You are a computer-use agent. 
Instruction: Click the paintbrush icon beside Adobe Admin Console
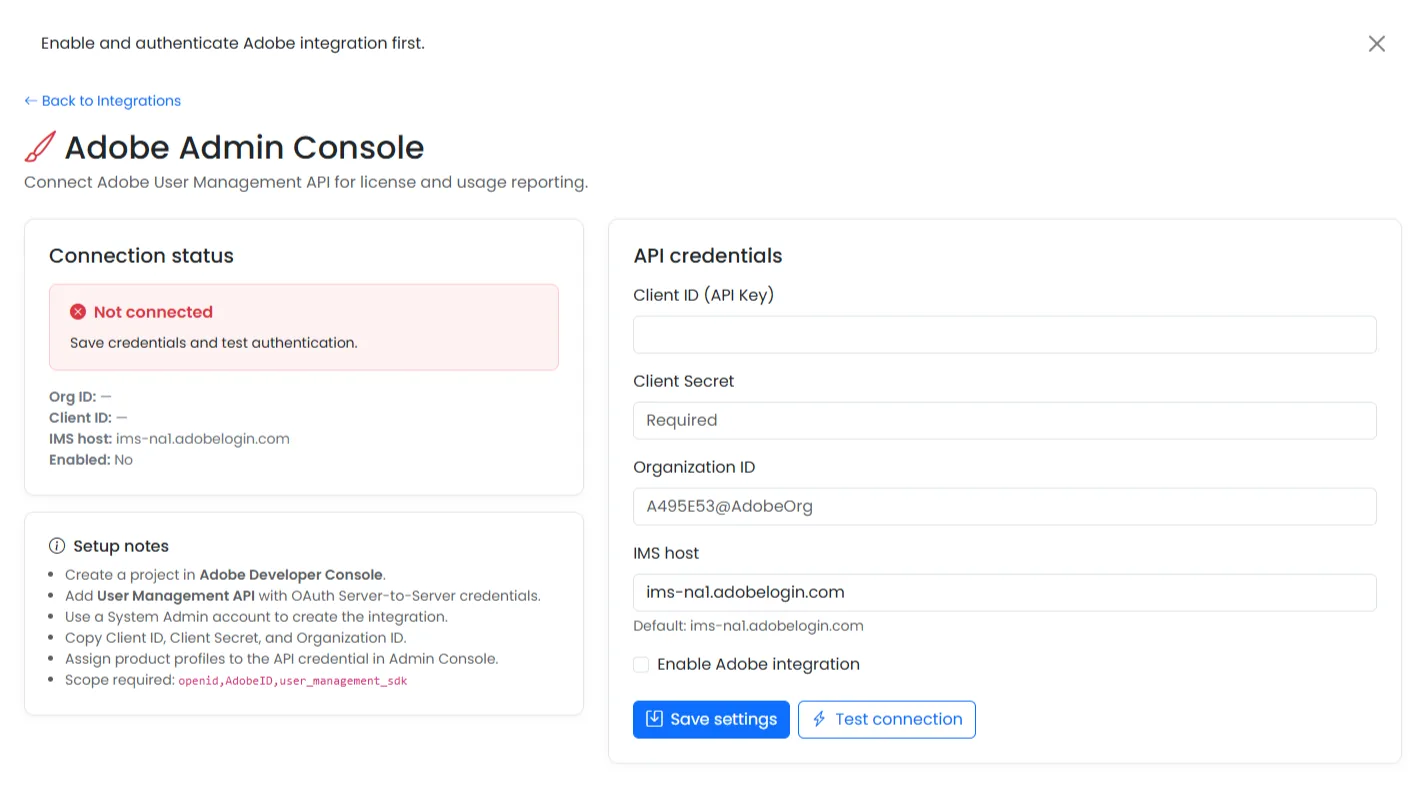tap(40, 147)
